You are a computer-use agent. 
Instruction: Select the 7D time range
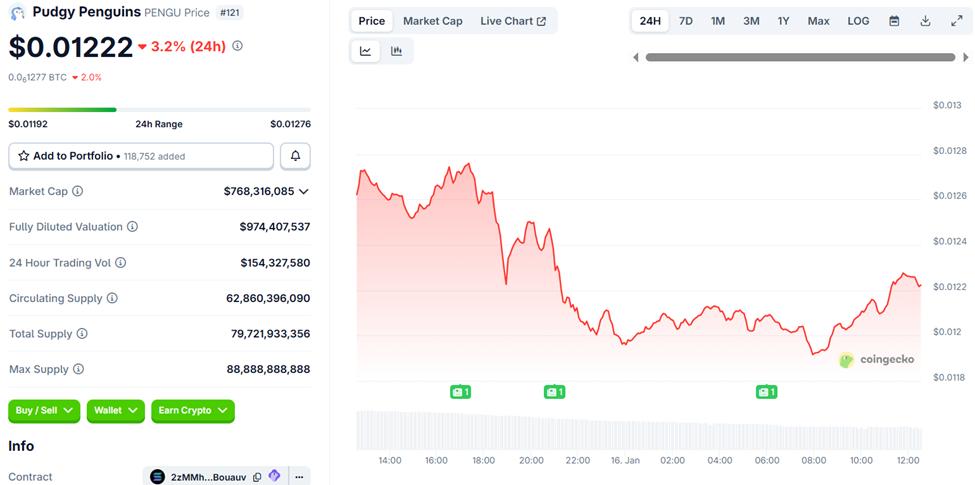tap(686, 21)
